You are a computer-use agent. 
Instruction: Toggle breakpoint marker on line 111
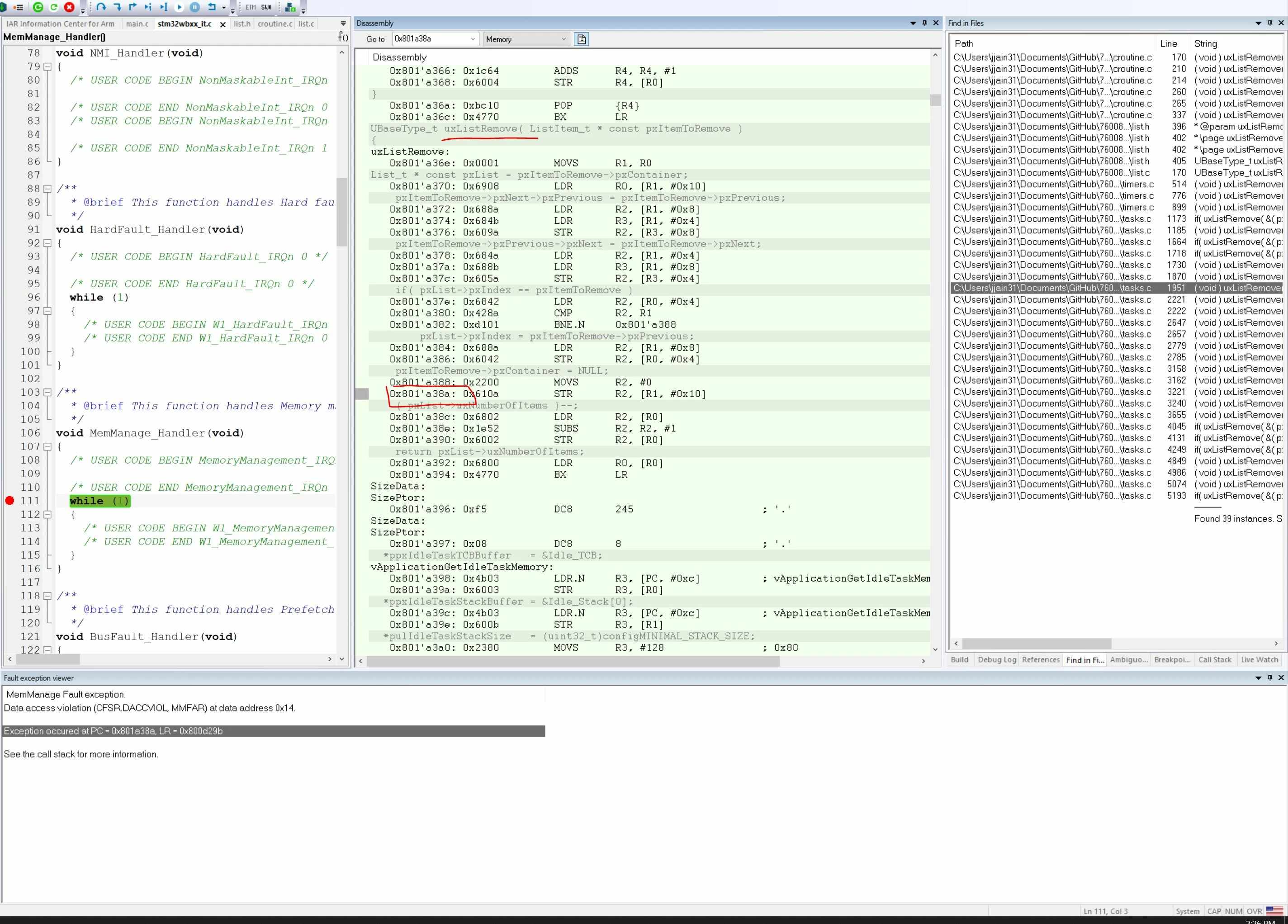click(9, 500)
